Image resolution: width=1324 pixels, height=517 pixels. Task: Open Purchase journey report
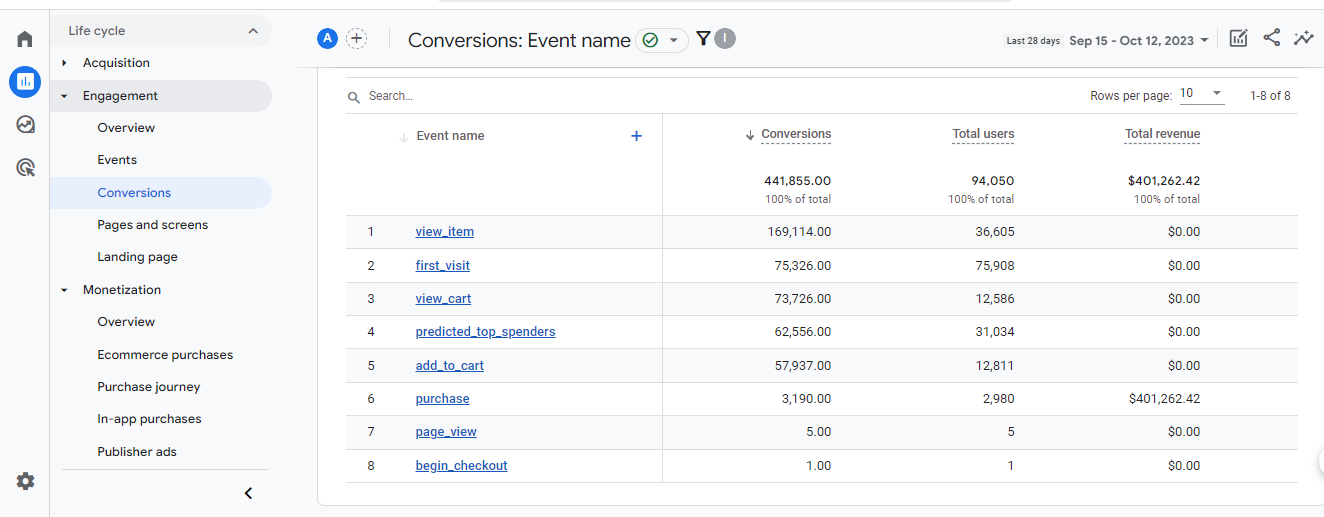point(148,387)
